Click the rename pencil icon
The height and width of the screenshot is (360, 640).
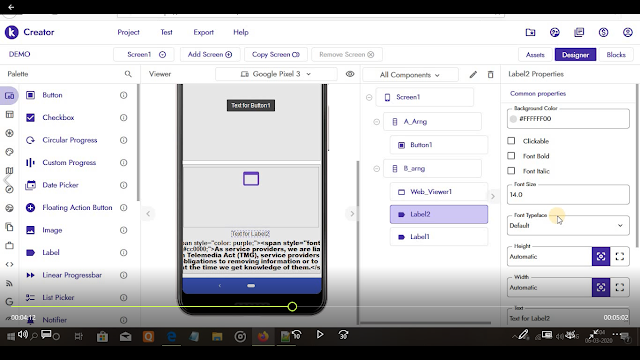click(x=473, y=74)
